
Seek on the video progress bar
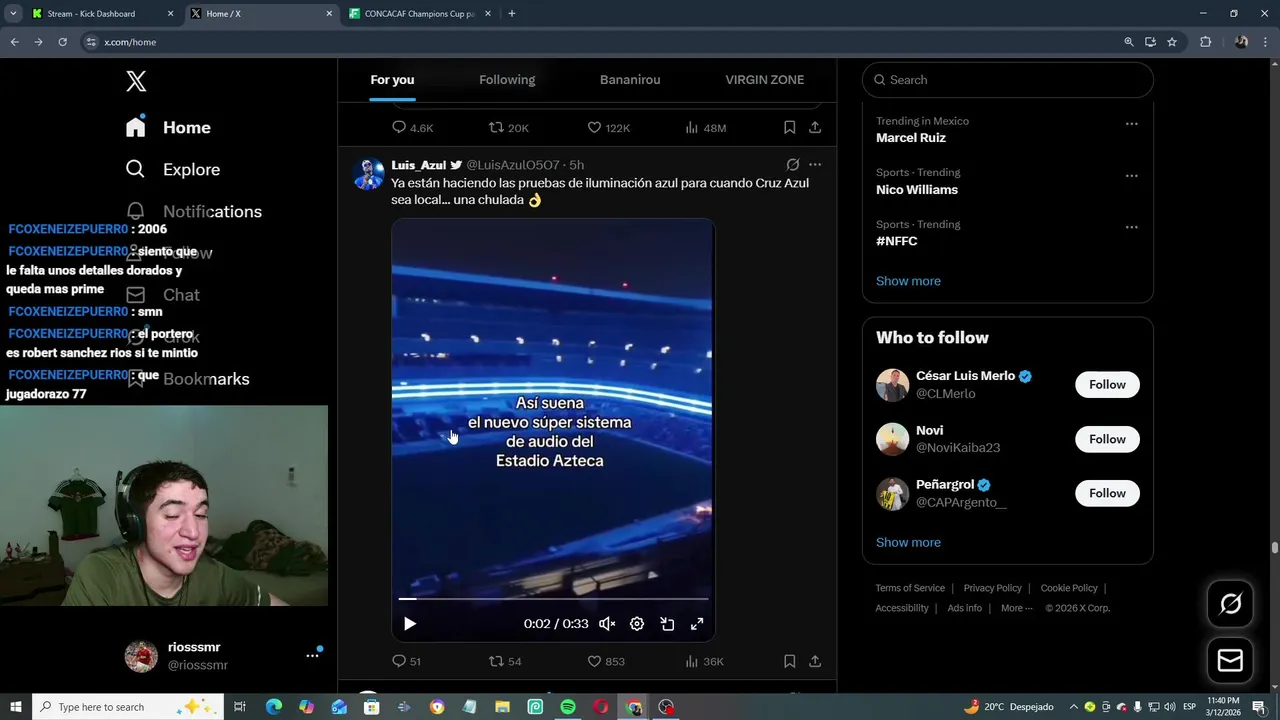[553, 599]
